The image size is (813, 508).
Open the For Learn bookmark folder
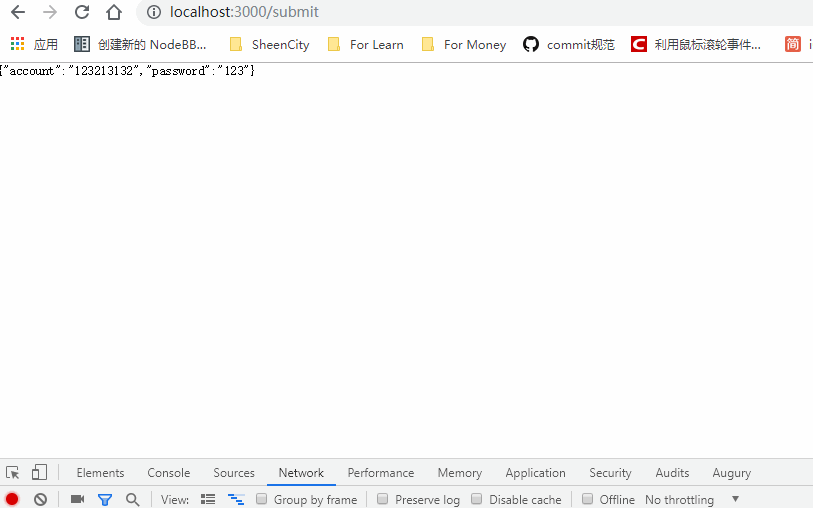click(x=366, y=45)
